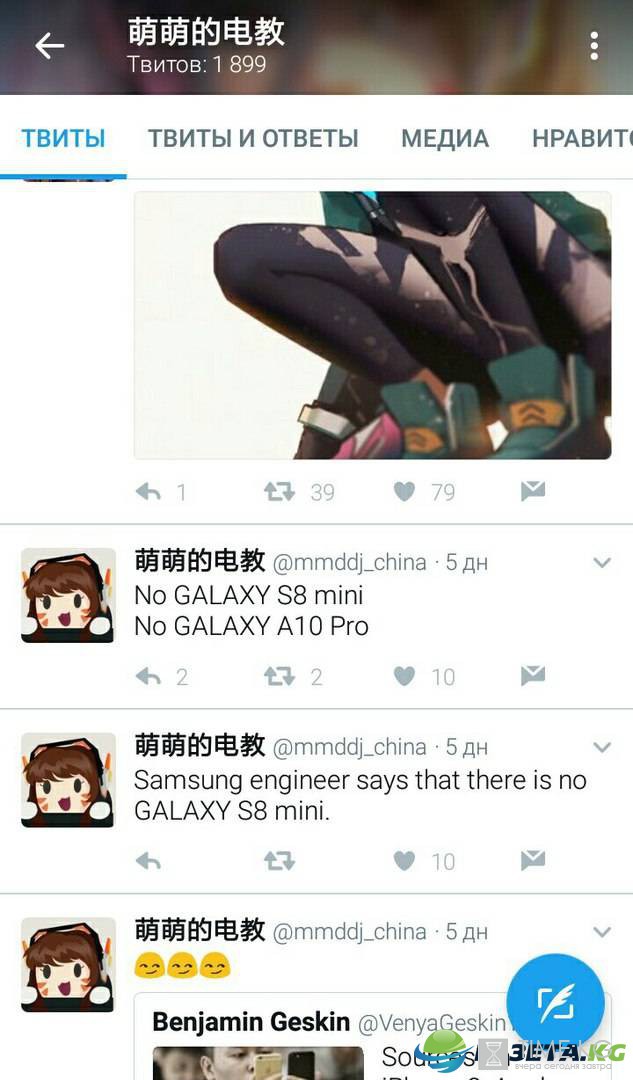
Task: Like the Samsung engineer tweet
Action: click(404, 860)
